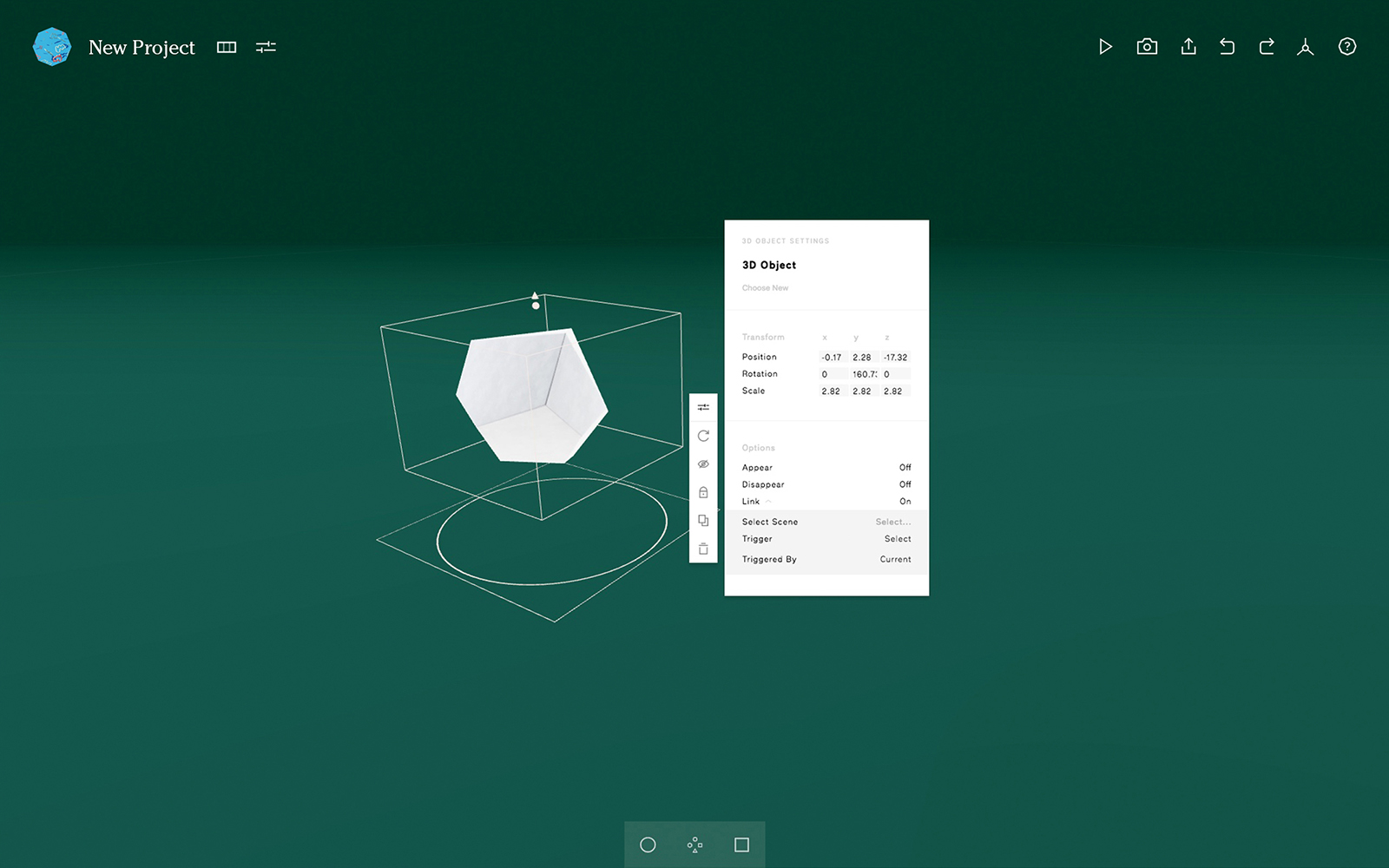The image size is (1389, 868).
Task: Select the square shape tool in bottom bar
Action: tap(741, 845)
